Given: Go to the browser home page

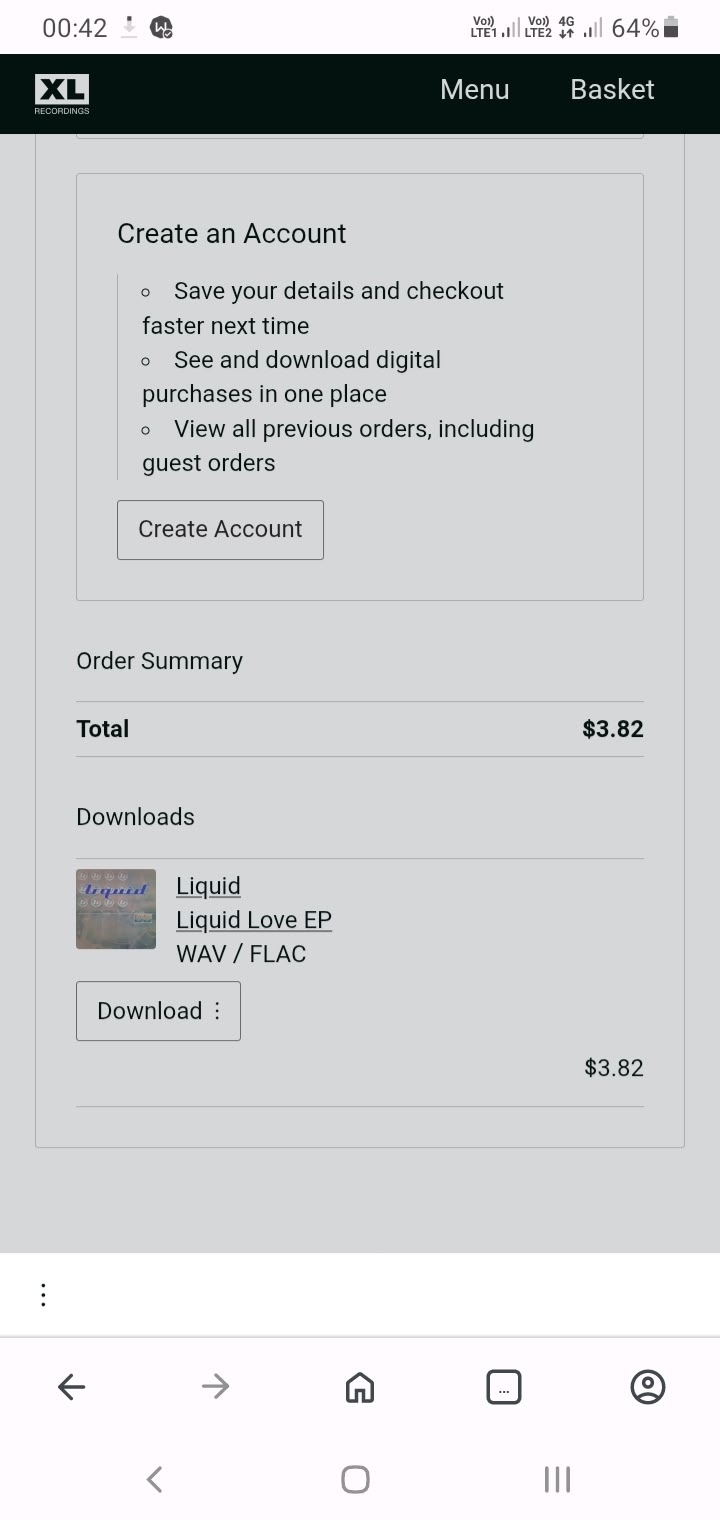Looking at the screenshot, I should click(x=359, y=1387).
